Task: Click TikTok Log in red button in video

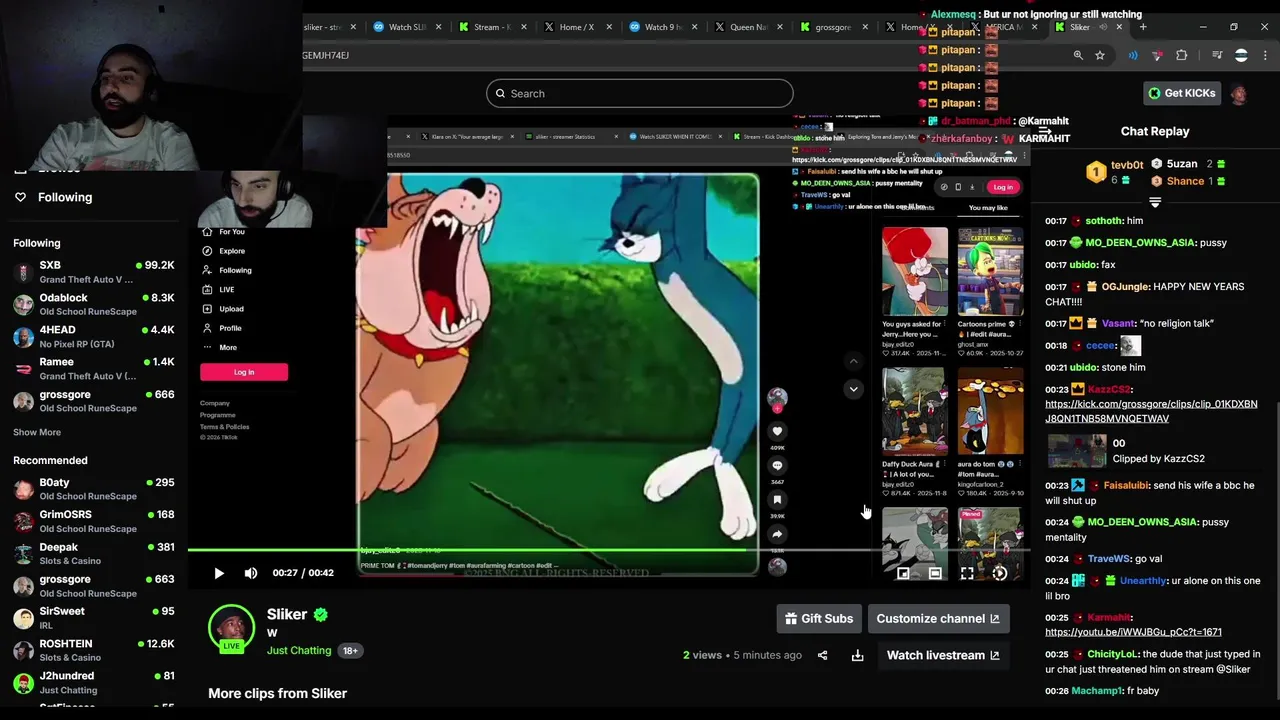Action: click(x=244, y=372)
